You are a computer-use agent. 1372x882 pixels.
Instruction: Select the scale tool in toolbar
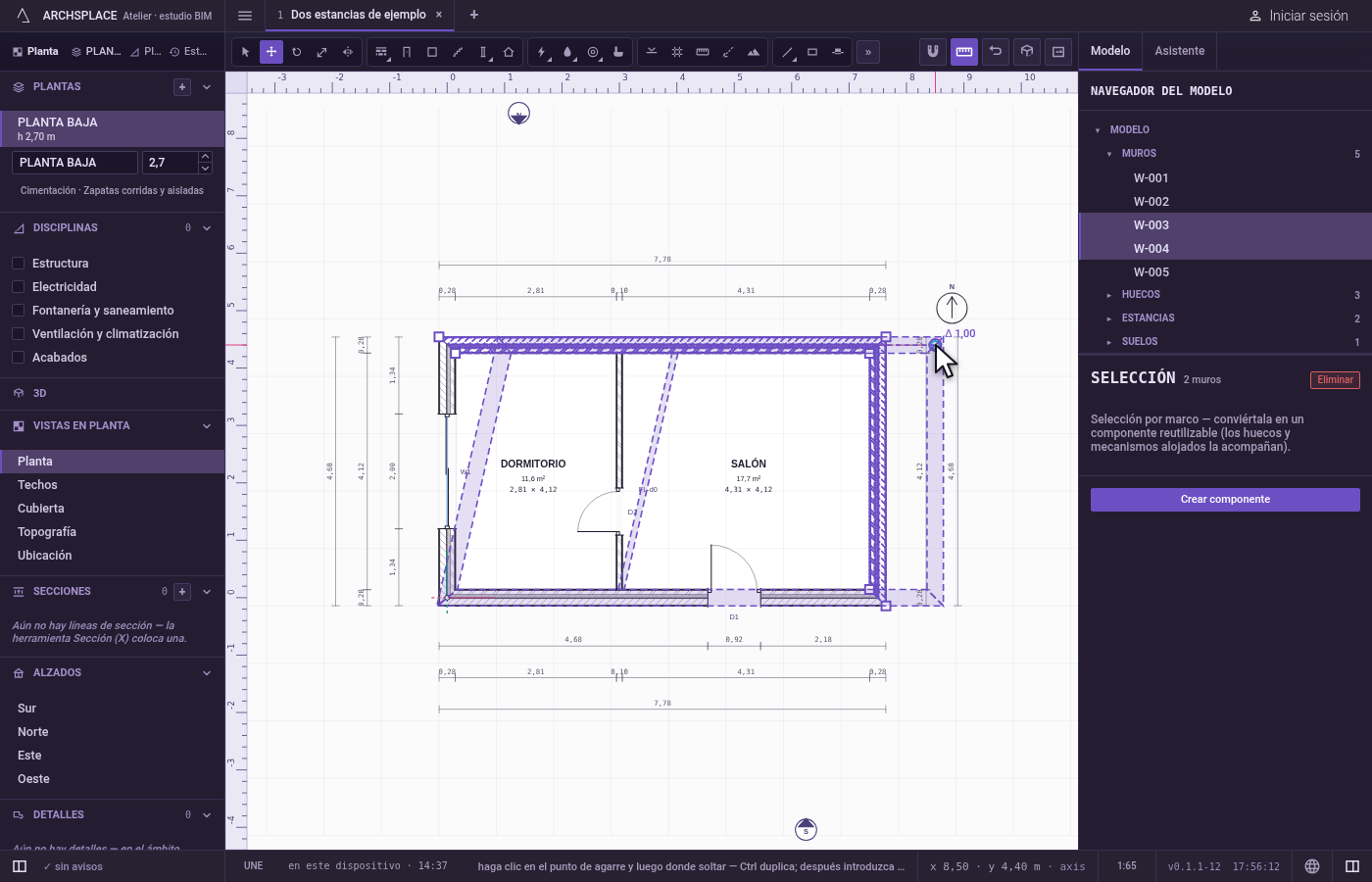[x=322, y=52]
